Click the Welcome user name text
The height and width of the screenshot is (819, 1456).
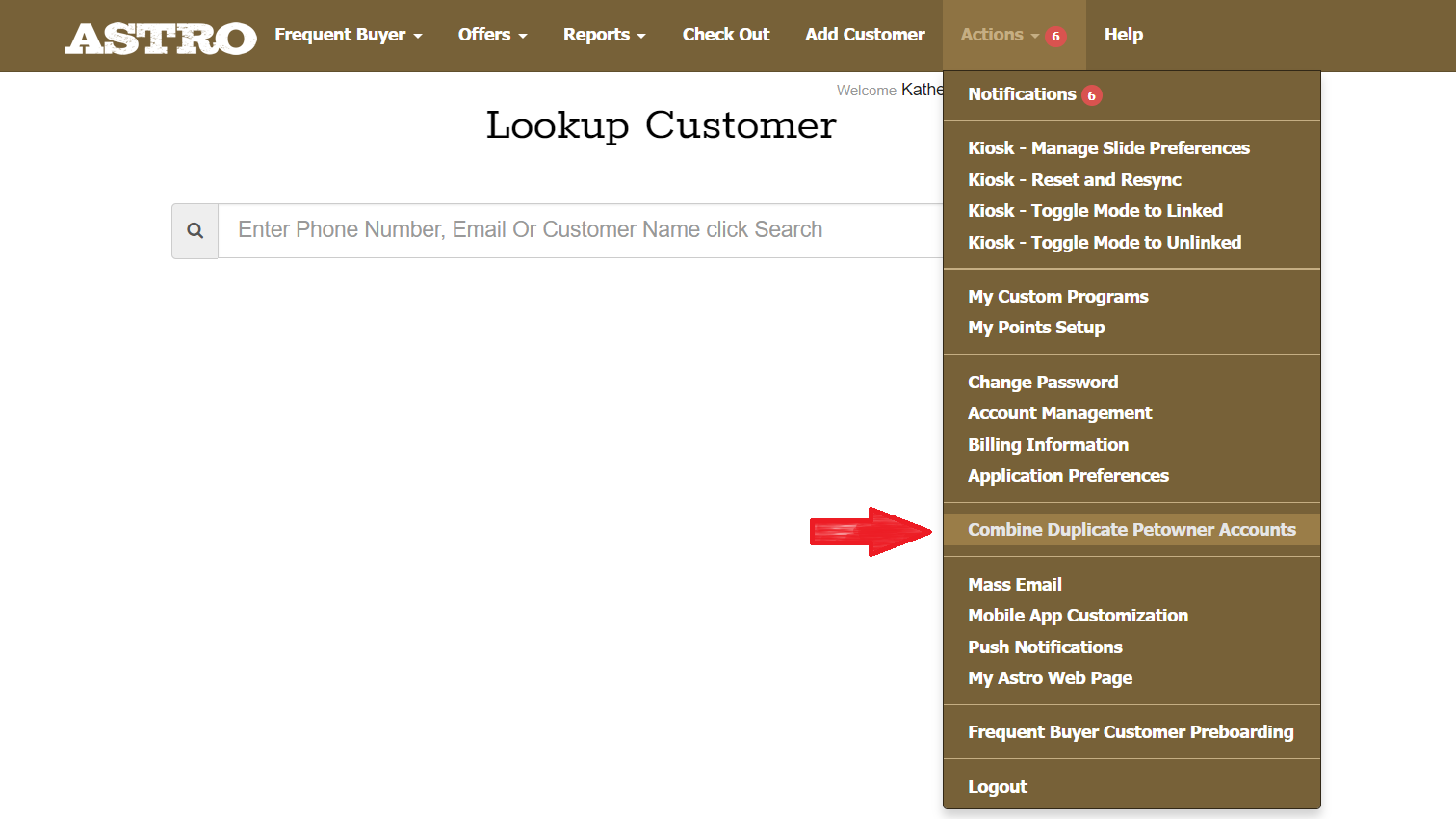point(922,90)
